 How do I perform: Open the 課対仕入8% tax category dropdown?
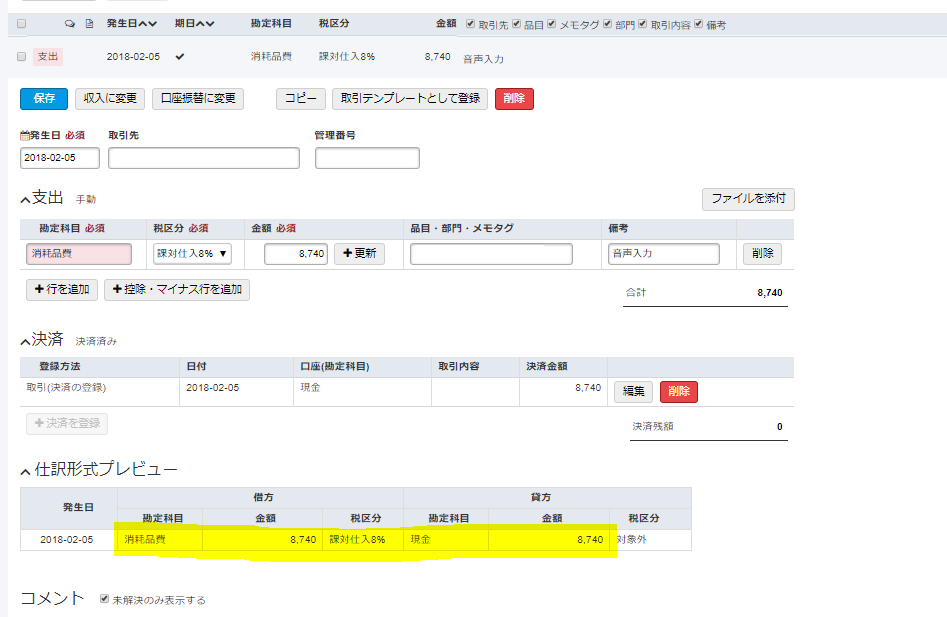[192, 253]
